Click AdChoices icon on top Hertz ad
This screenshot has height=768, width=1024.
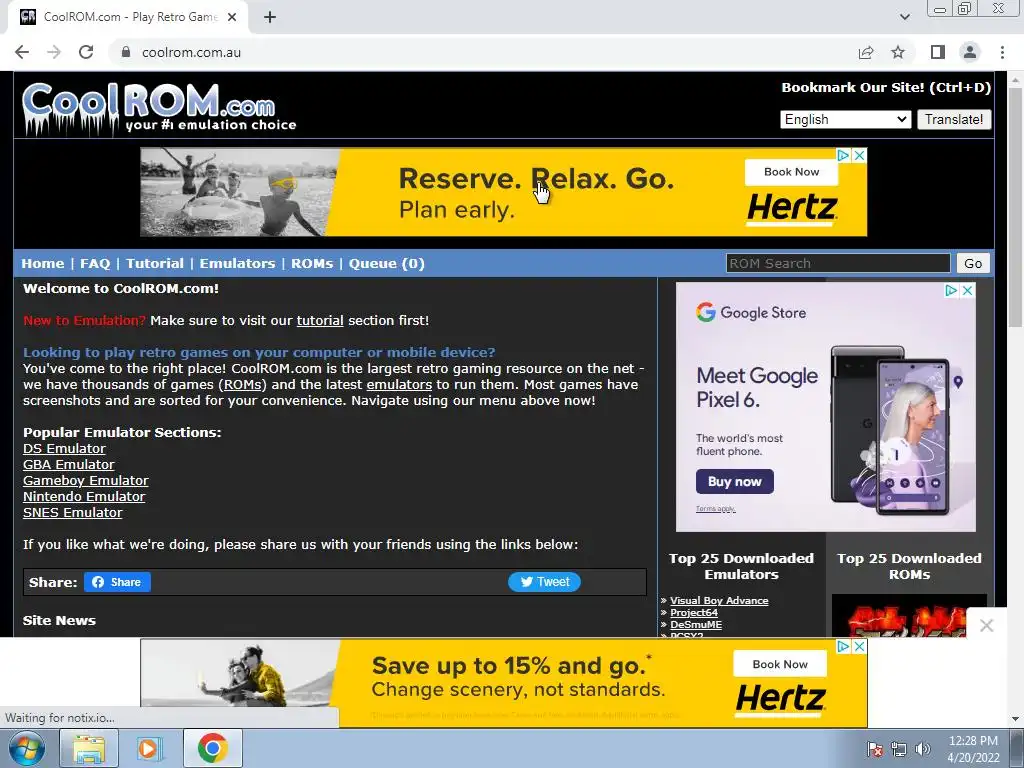pyautogui.click(x=844, y=155)
